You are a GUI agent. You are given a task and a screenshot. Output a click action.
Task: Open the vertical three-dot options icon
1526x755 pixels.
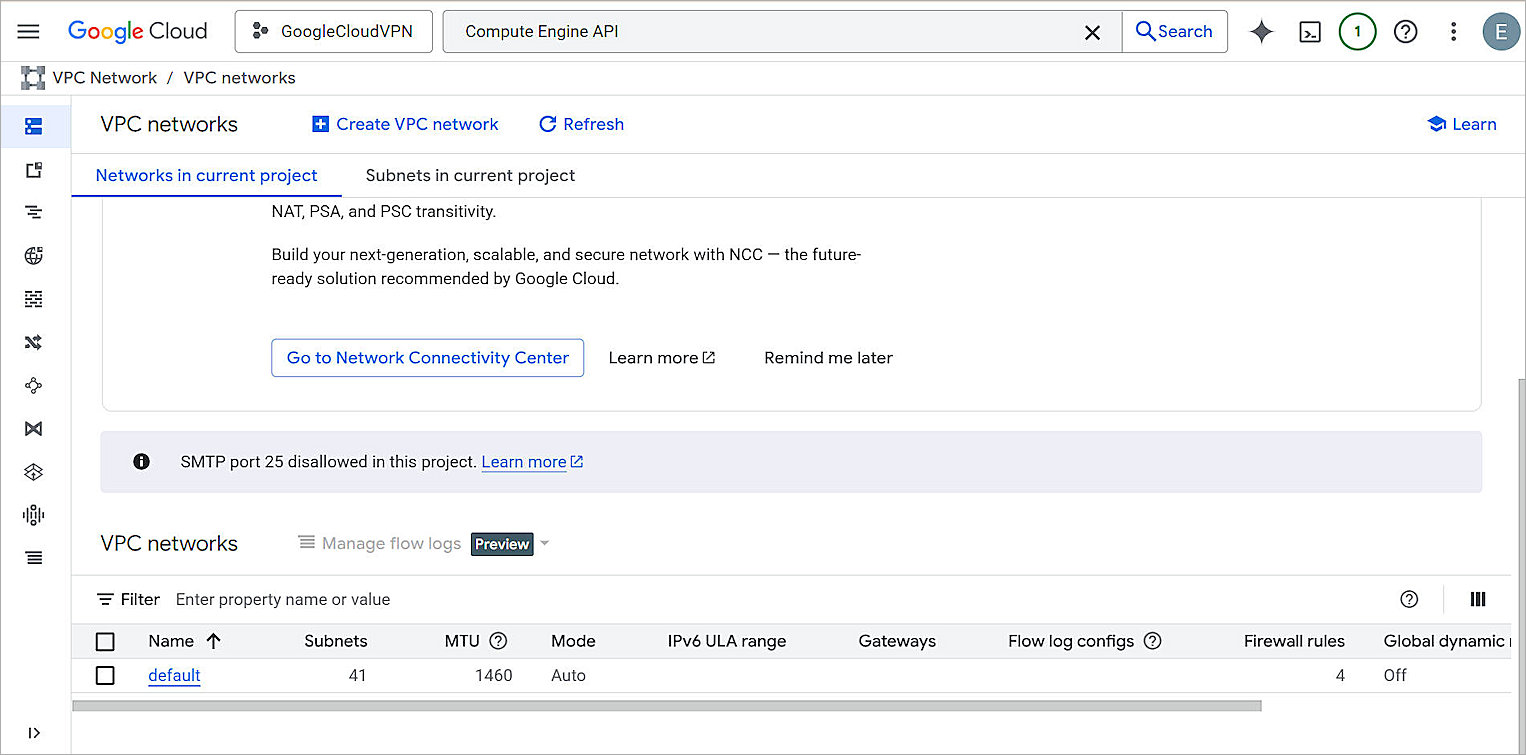pyautogui.click(x=1453, y=31)
